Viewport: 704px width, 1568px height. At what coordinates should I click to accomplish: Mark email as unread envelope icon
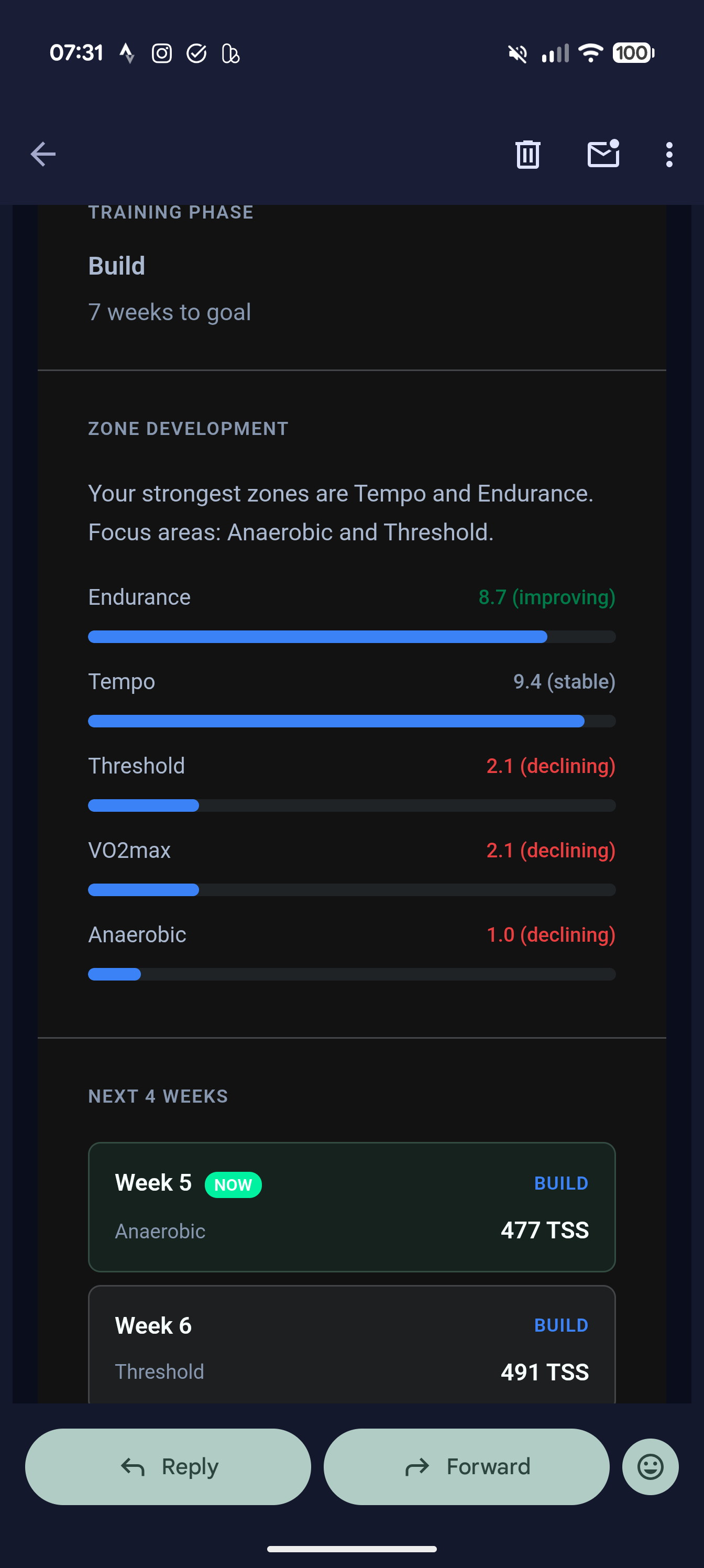tap(603, 154)
